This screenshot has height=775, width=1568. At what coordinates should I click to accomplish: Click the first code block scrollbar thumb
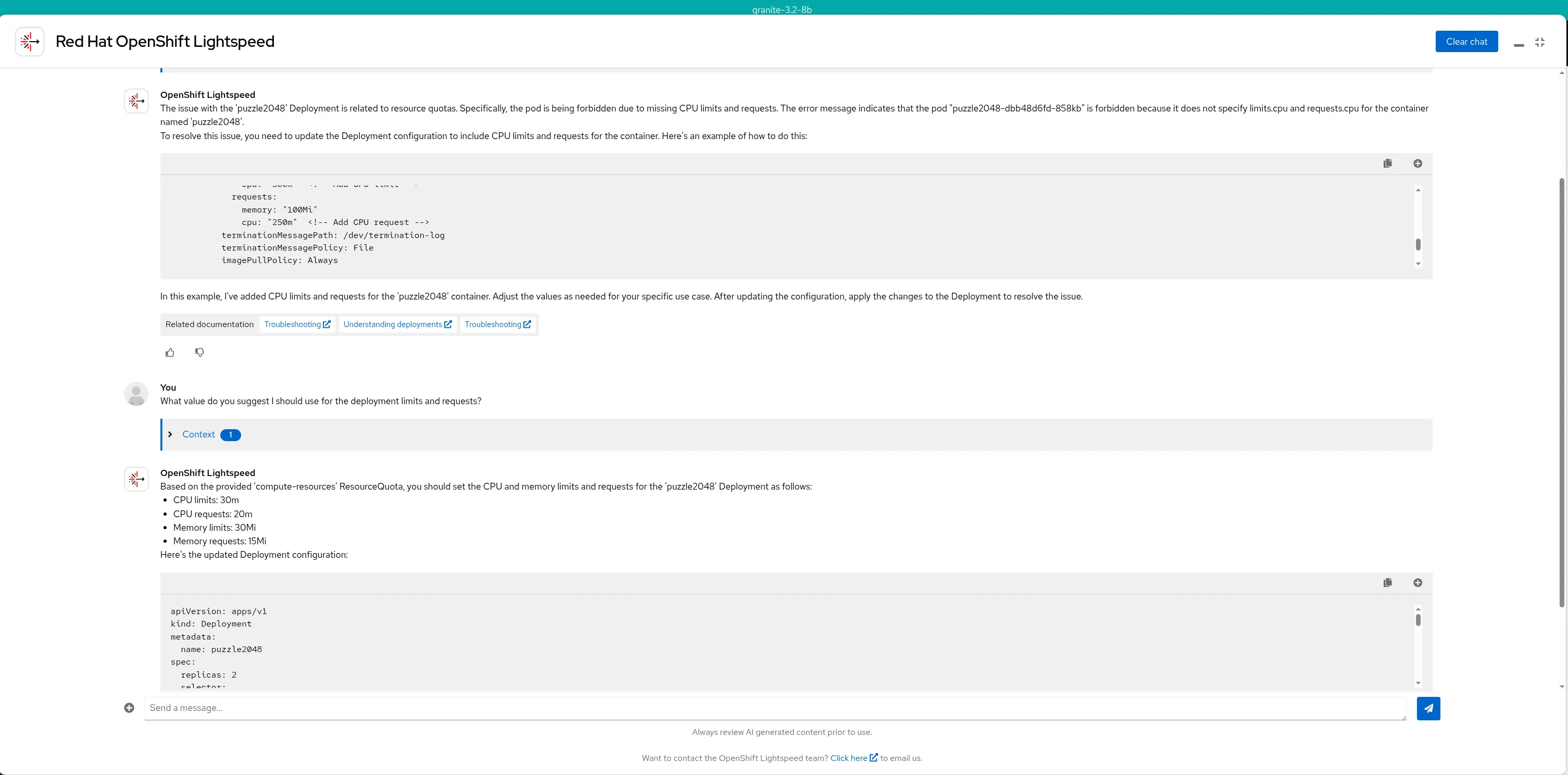coord(1418,244)
